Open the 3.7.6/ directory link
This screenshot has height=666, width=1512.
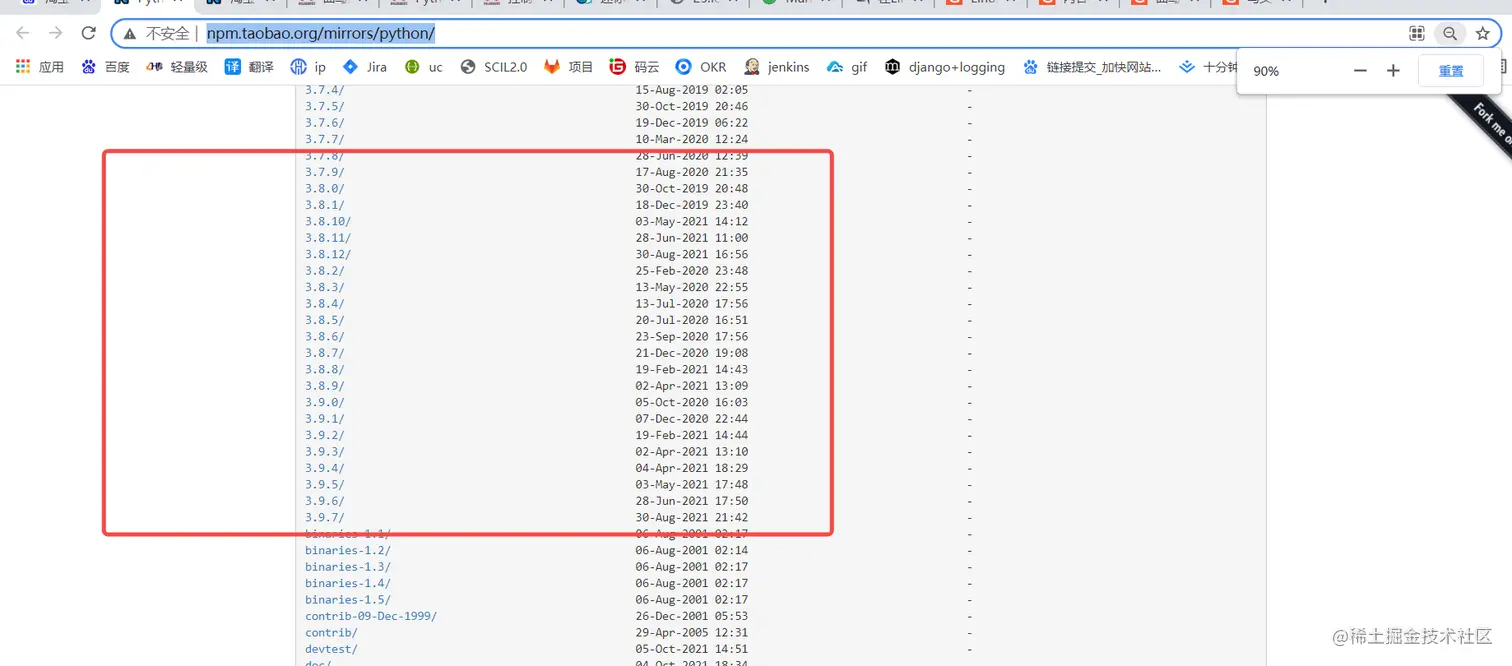[x=324, y=122]
